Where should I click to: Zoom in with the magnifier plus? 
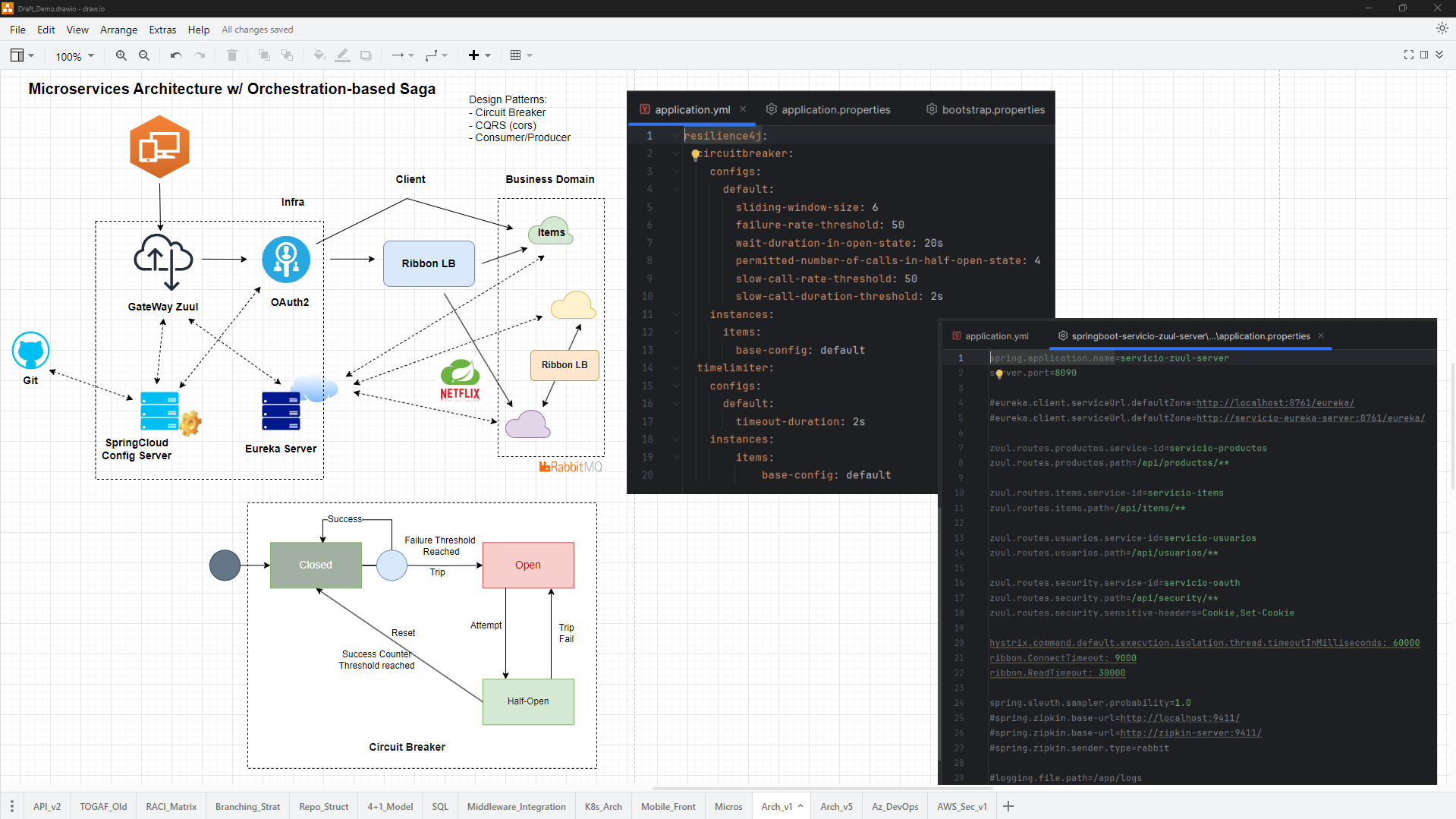[121, 55]
